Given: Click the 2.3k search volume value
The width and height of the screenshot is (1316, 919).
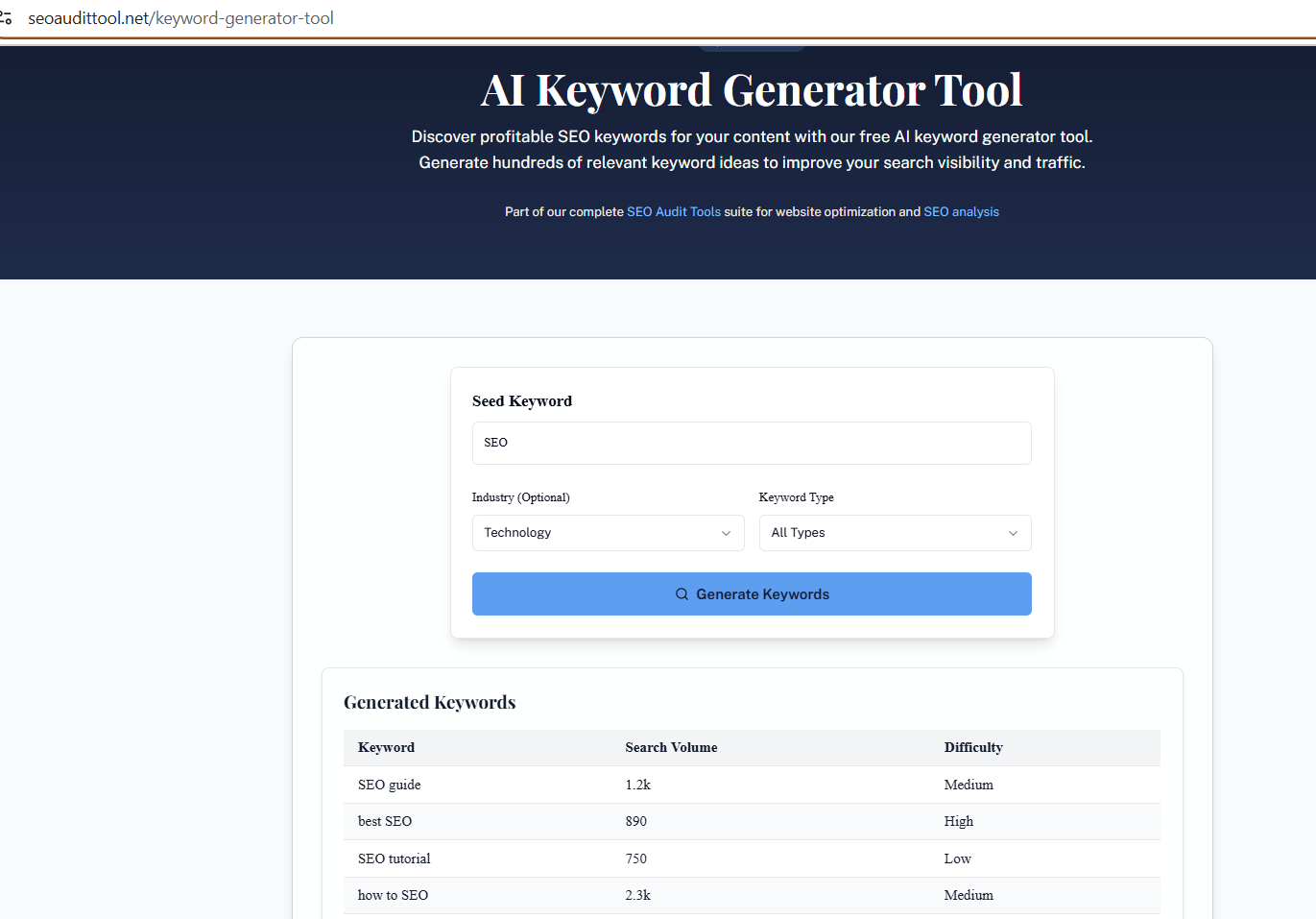Looking at the screenshot, I should tap(637, 895).
